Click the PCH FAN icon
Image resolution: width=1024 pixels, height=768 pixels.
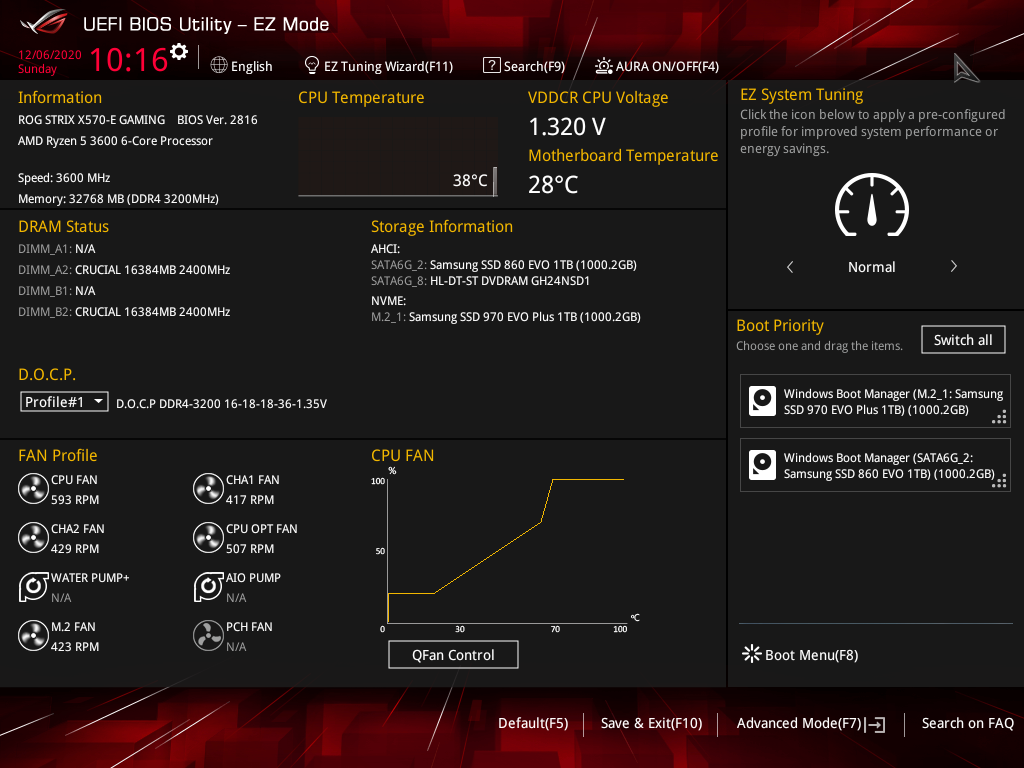tap(208, 635)
